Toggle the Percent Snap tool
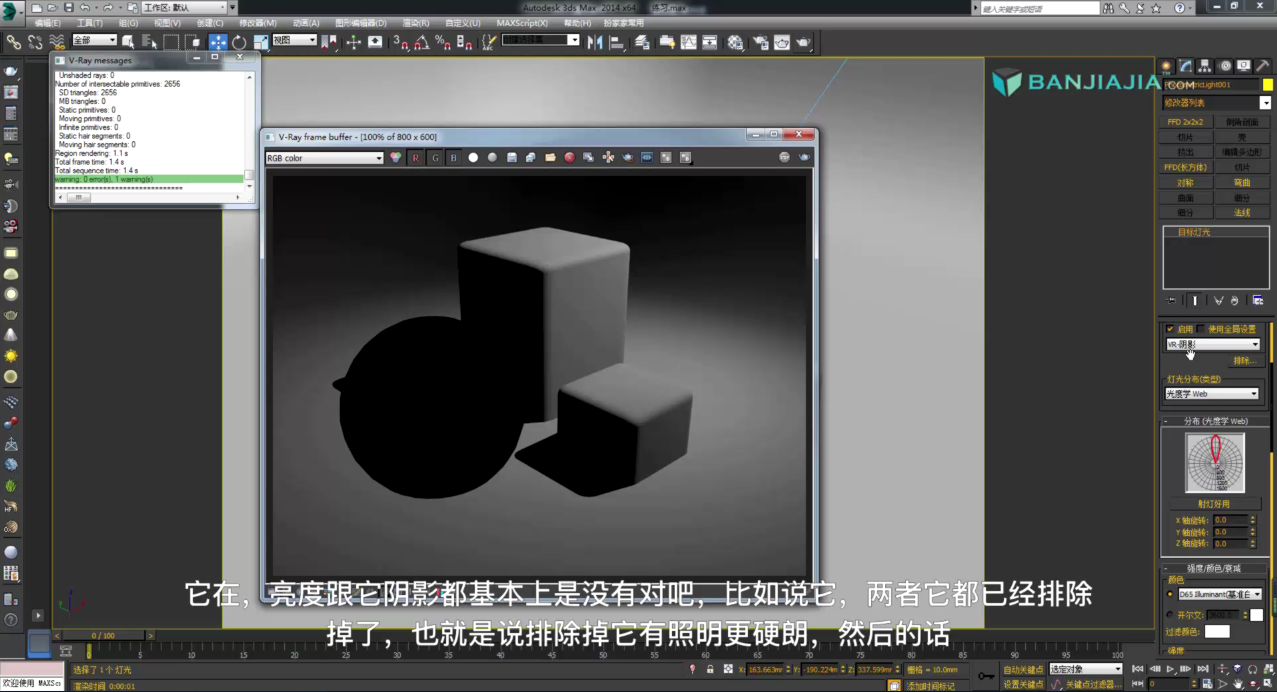Image resolution: width=1277 pixels, height=692 pixels. tap(443, 42)
